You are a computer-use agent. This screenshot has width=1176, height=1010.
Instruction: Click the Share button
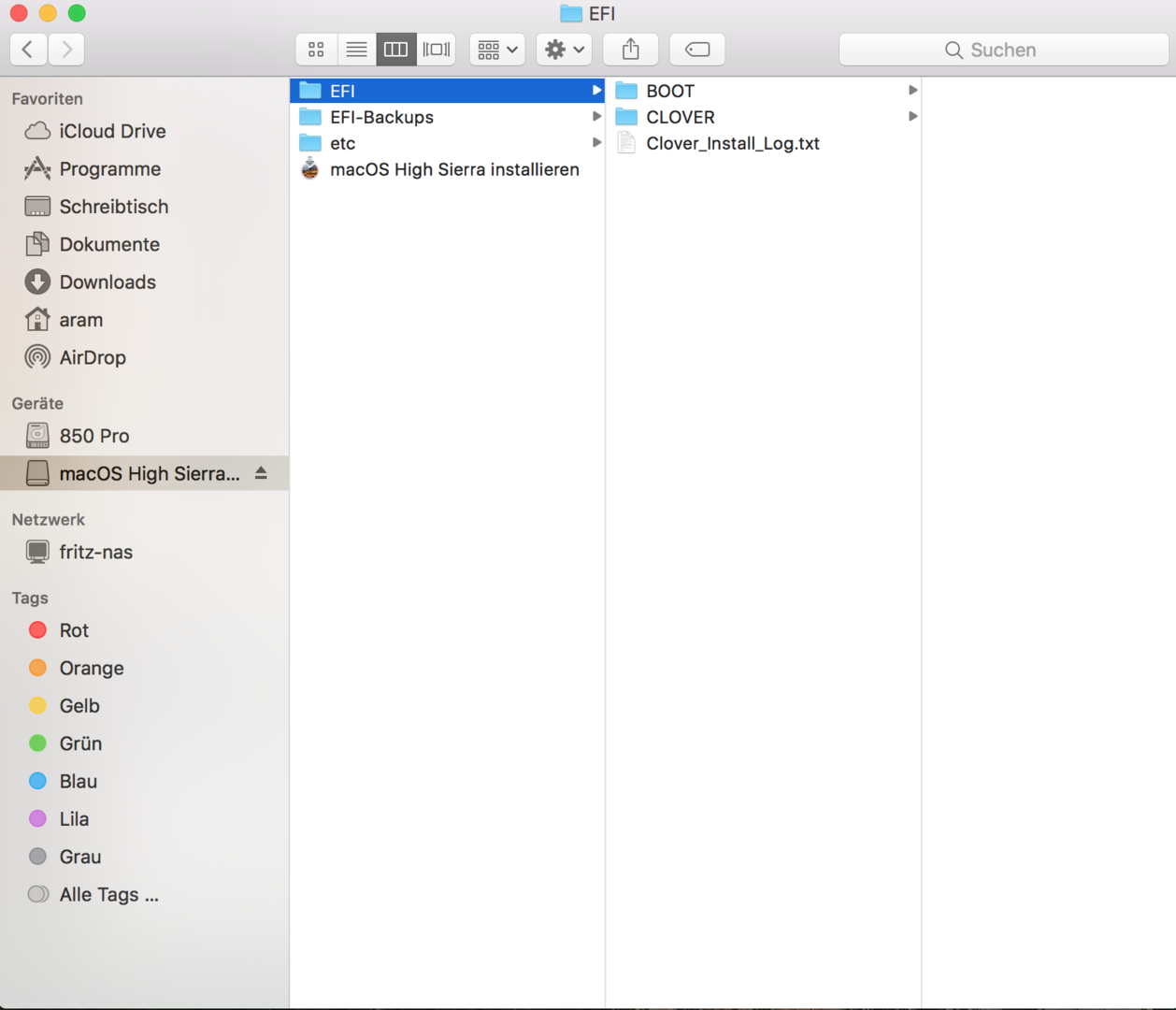[631, 50]
